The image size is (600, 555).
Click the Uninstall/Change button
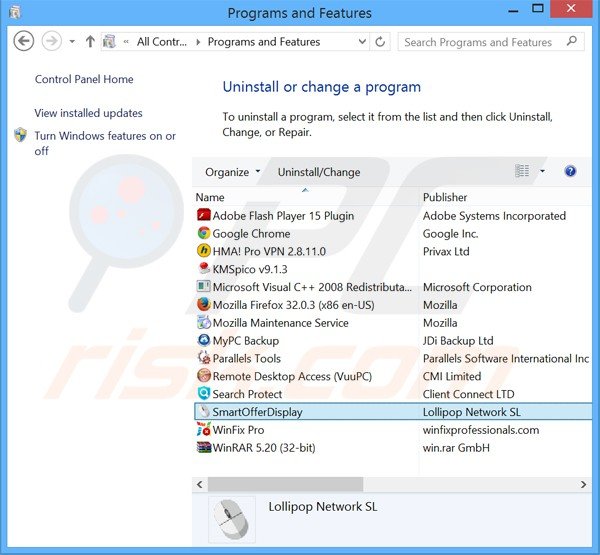pos(319,172)
